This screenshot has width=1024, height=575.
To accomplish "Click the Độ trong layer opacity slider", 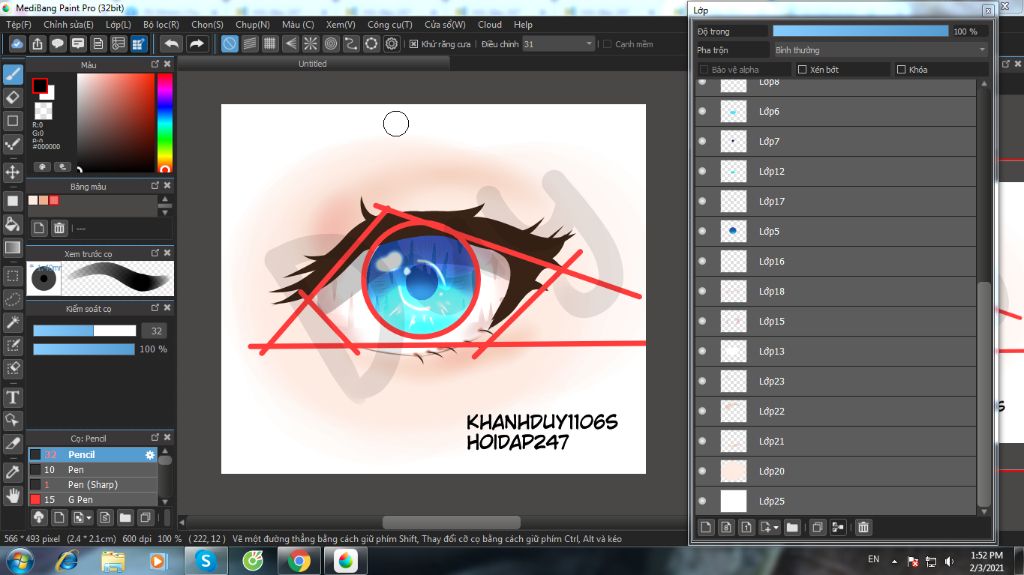I will point(860,31).
